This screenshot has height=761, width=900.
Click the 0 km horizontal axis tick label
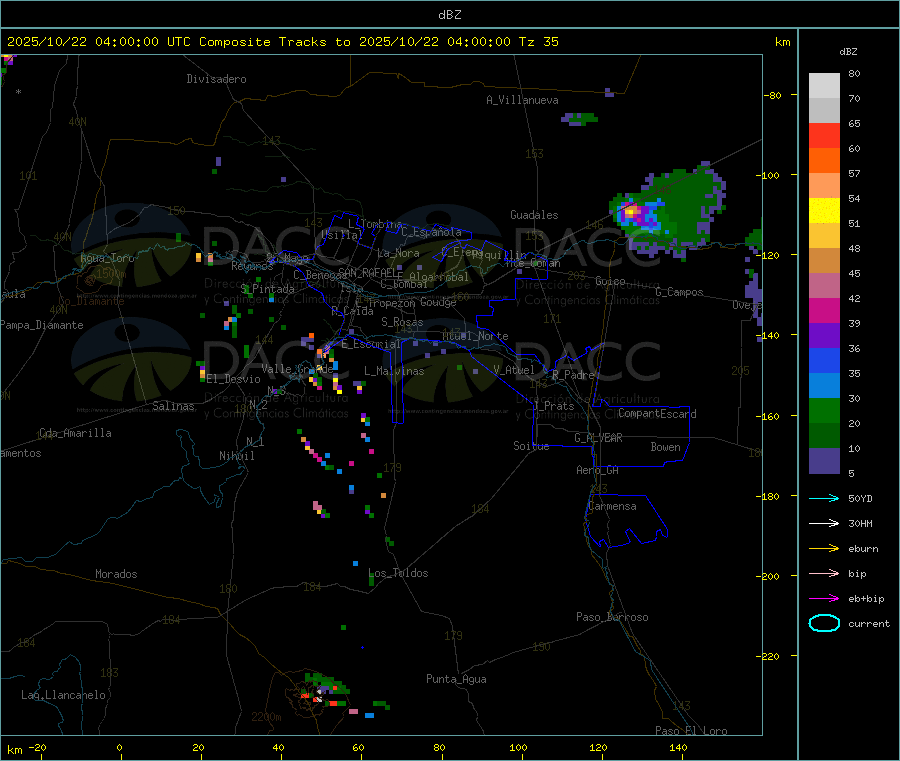tap(119, 747)
